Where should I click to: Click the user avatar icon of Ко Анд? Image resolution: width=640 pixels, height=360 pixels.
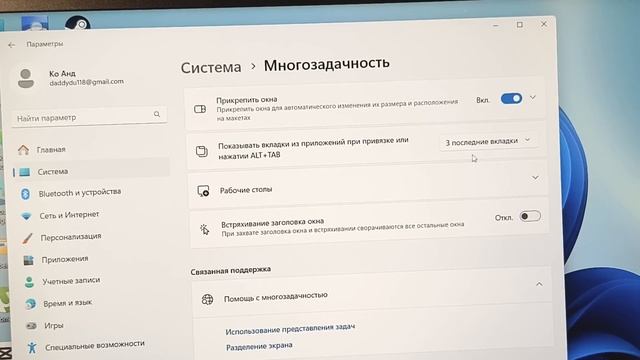pos(26,78)
